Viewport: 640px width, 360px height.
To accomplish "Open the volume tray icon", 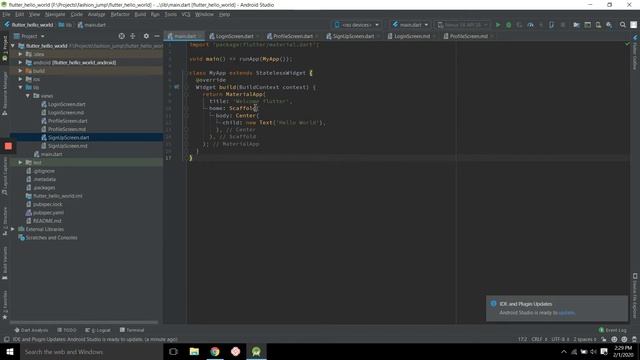I will (x=593, y=351).
